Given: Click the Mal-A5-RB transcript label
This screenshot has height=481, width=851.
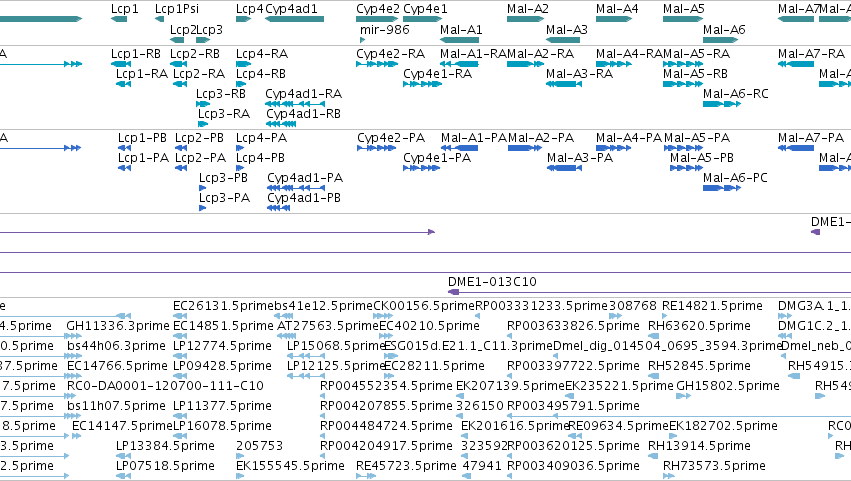Looking at the screenshot, I should 695,74.
